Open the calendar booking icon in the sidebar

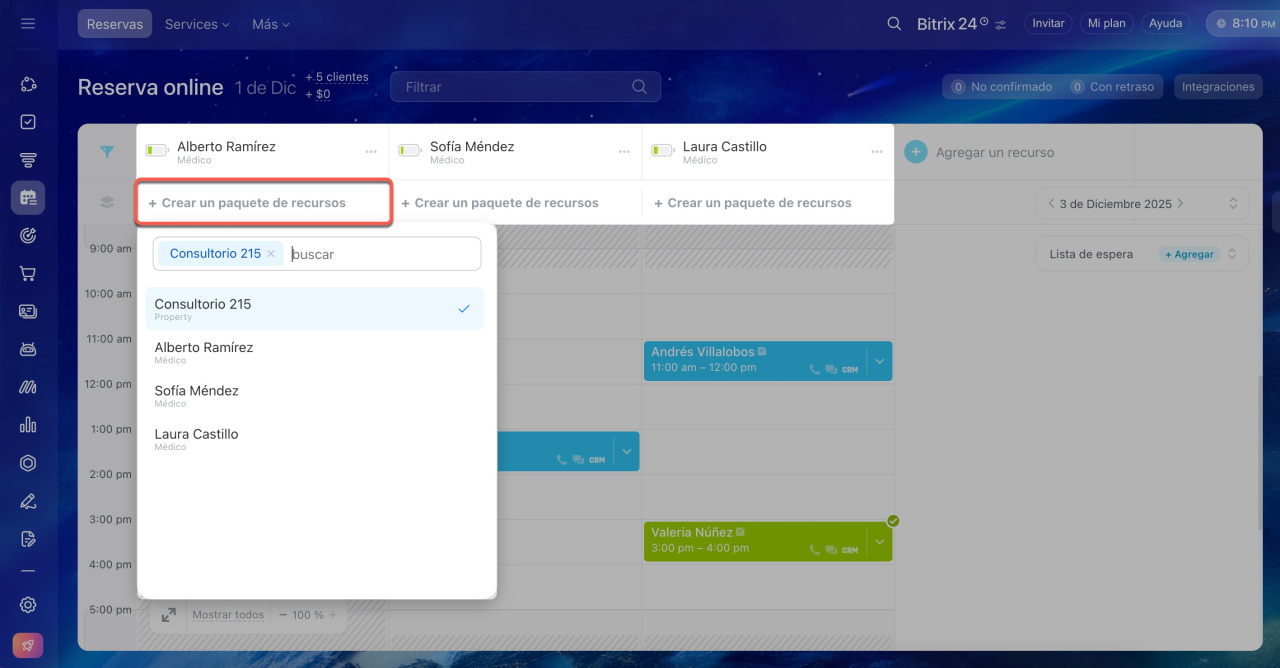click(x=28, y=198)
